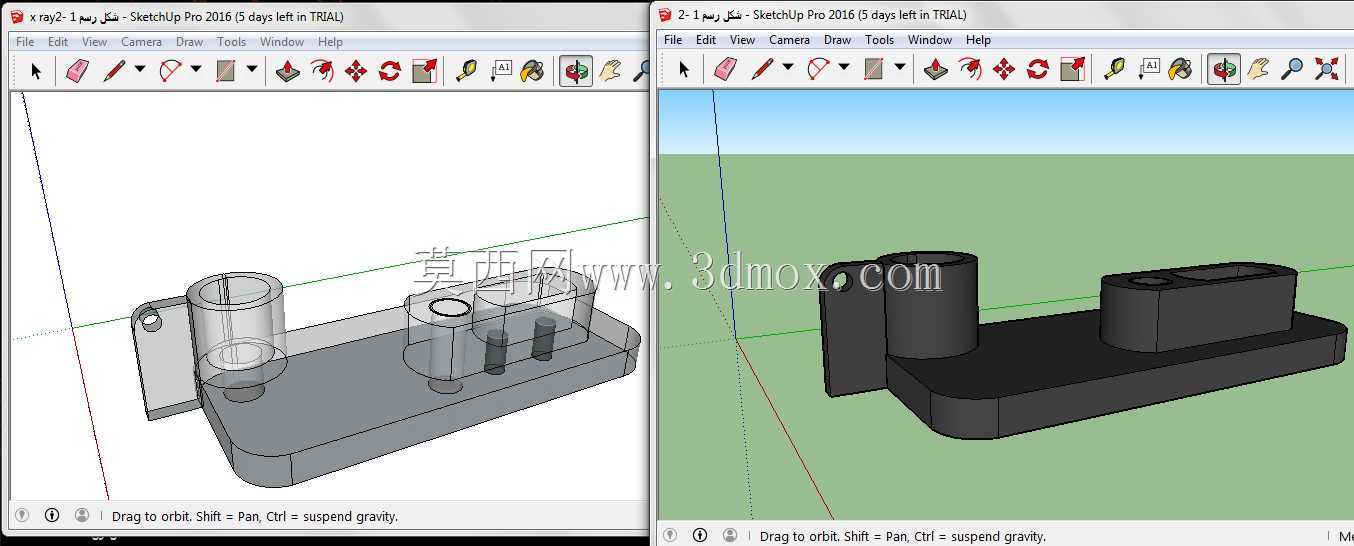
Task: Open the Window menu in x ray2 window
Action: pos(282,42)
